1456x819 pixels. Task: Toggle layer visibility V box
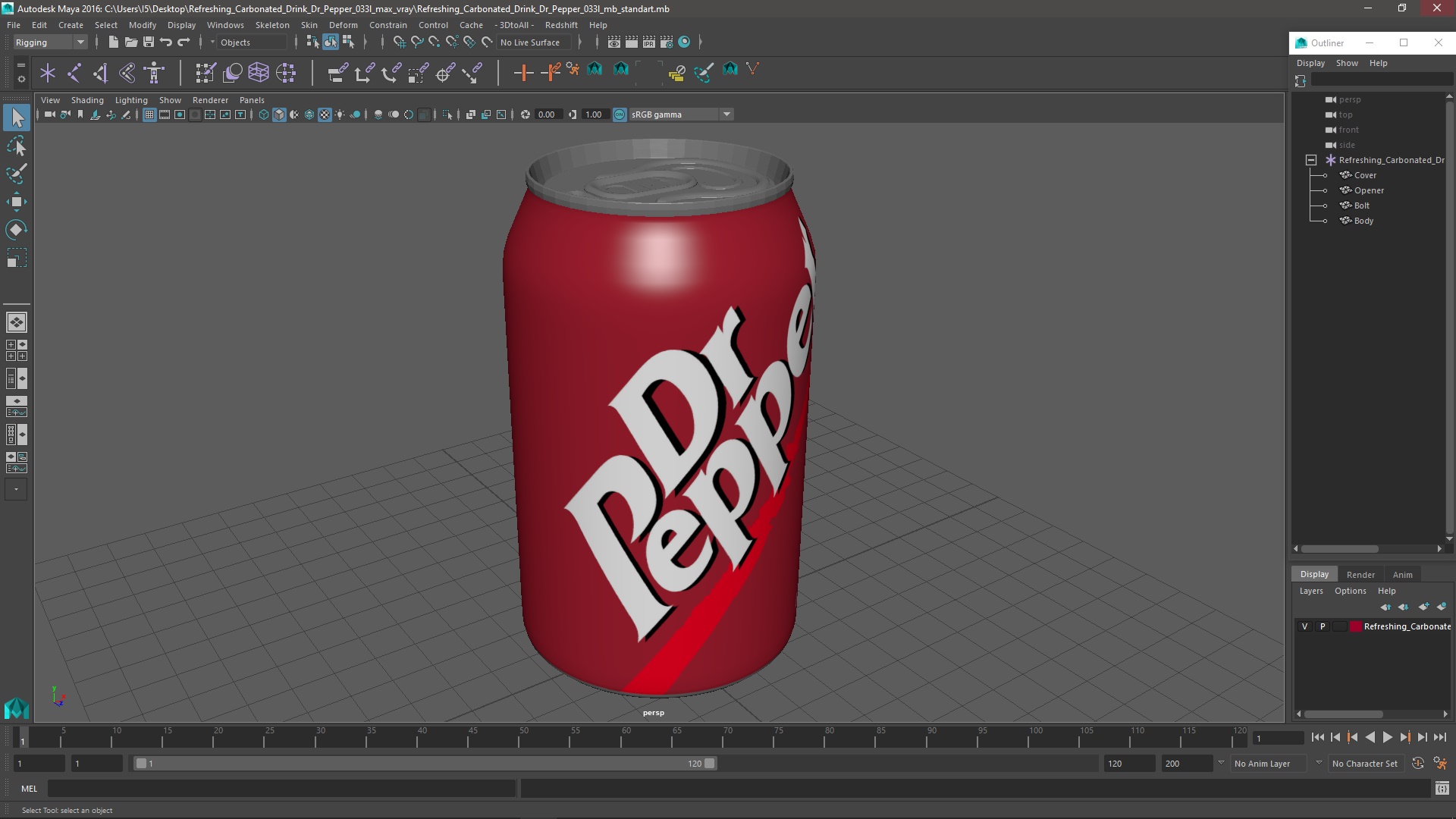point(1304,626)
